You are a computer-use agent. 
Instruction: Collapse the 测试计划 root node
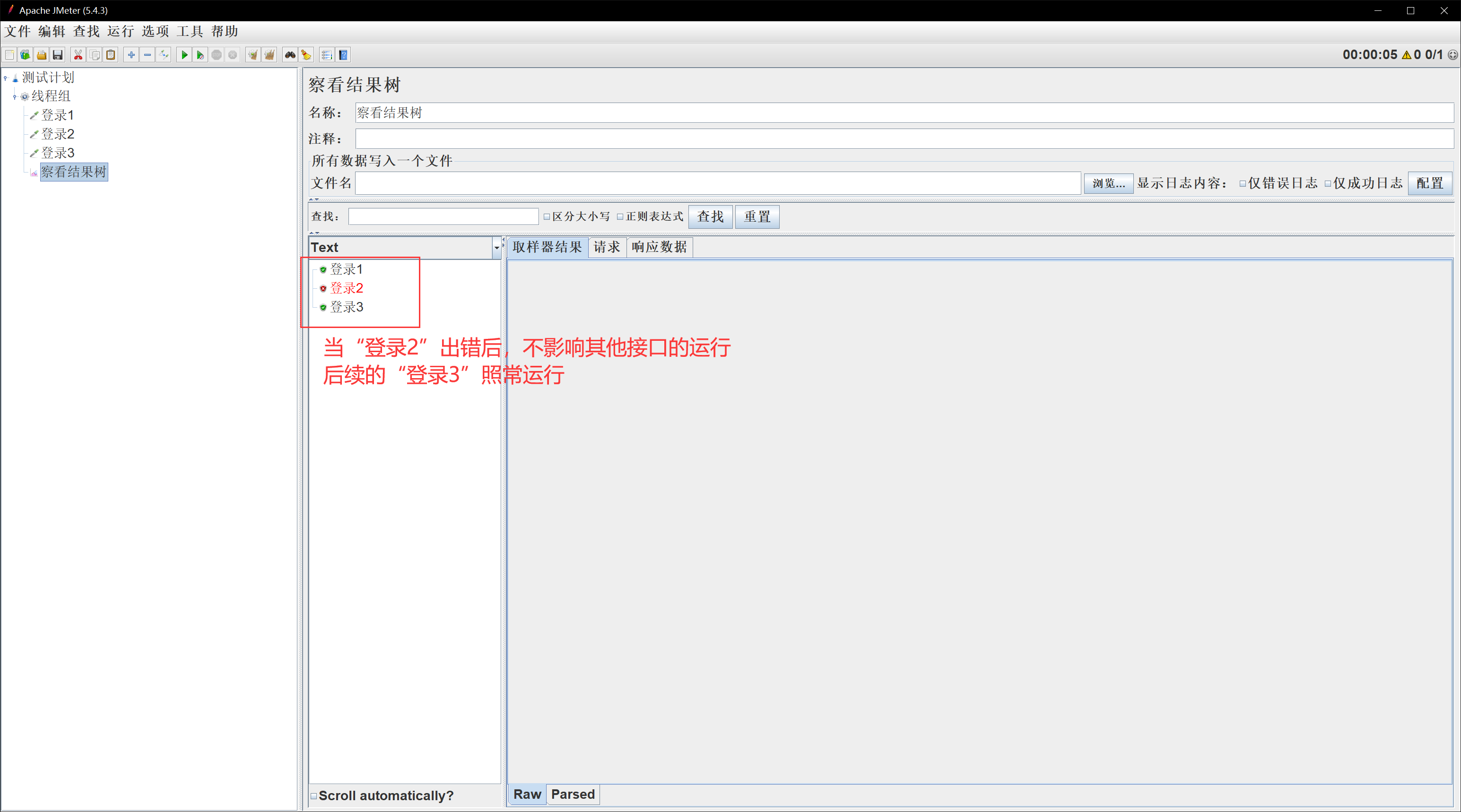click(6, 78)
